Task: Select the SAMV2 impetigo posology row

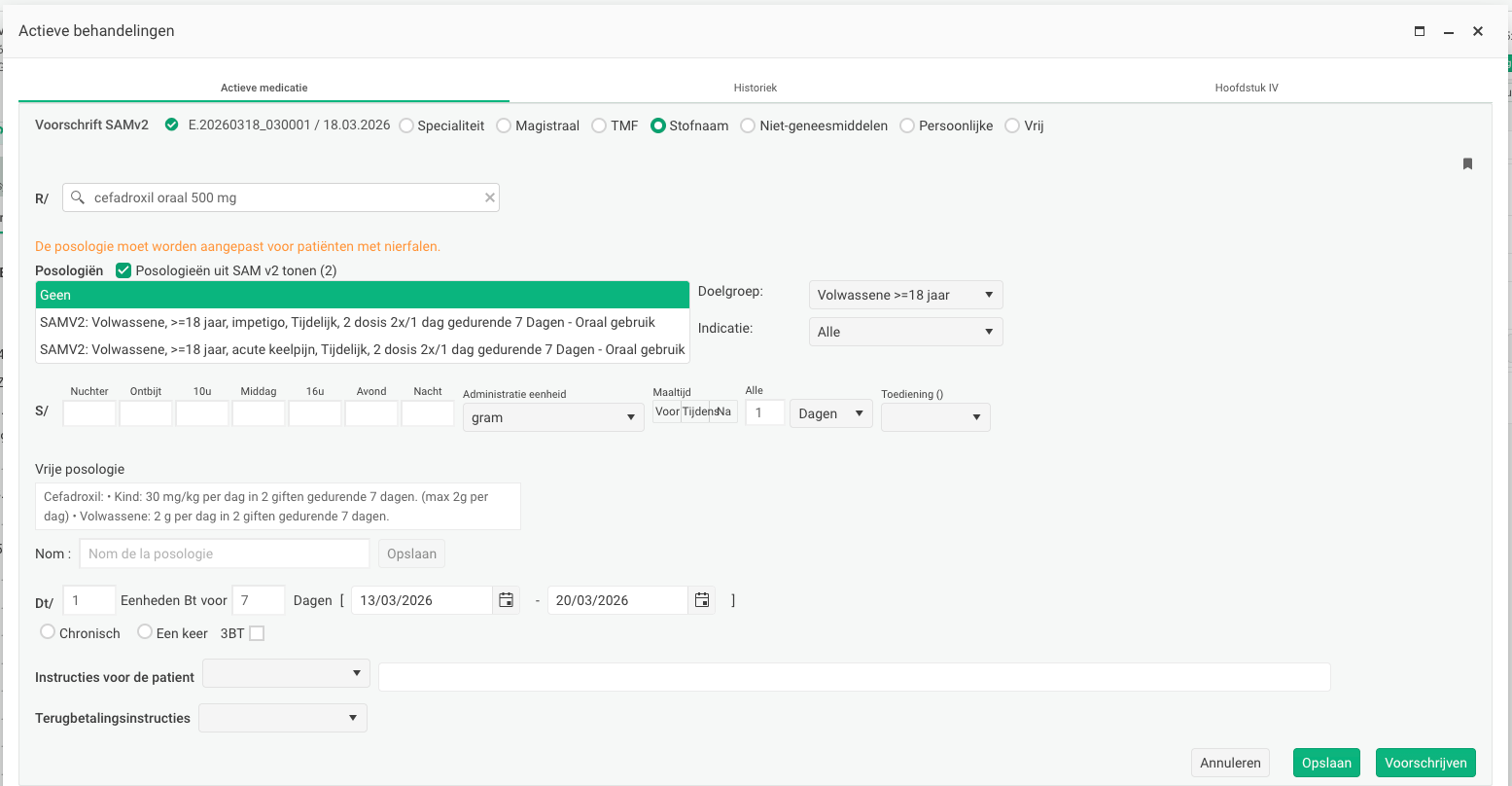Action: tap(362, 322)
